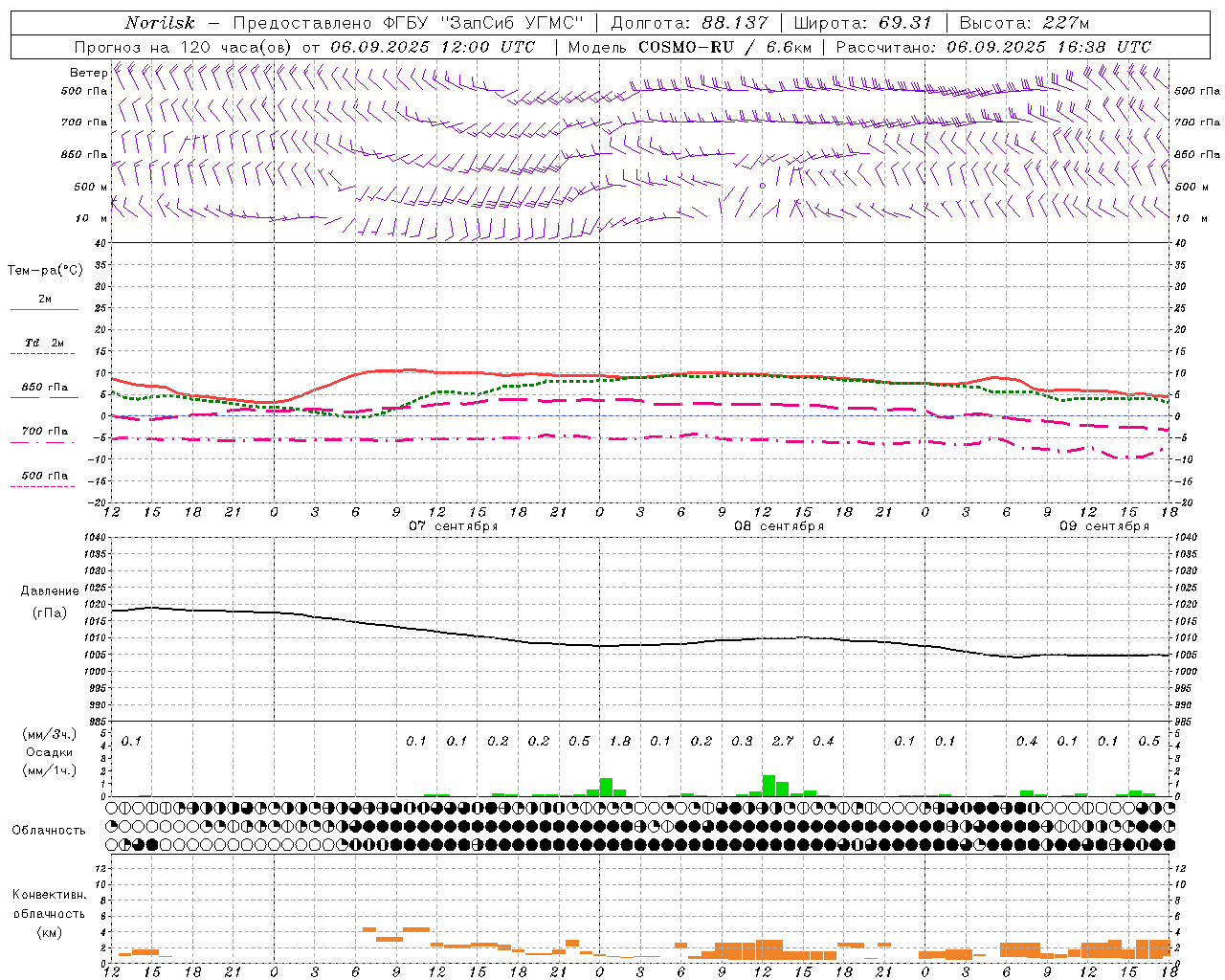Viewport: 1225px width, 980px height.
Task: Click the precipitation value '1.8'
Action: pos(619,741)
